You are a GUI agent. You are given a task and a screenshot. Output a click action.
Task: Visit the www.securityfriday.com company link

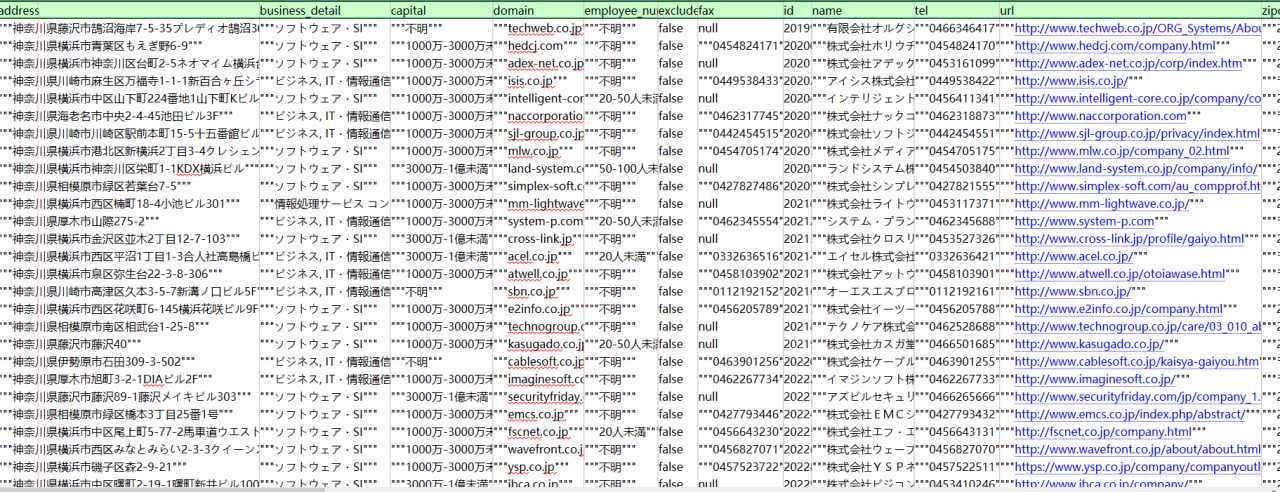click(1137, 396)
